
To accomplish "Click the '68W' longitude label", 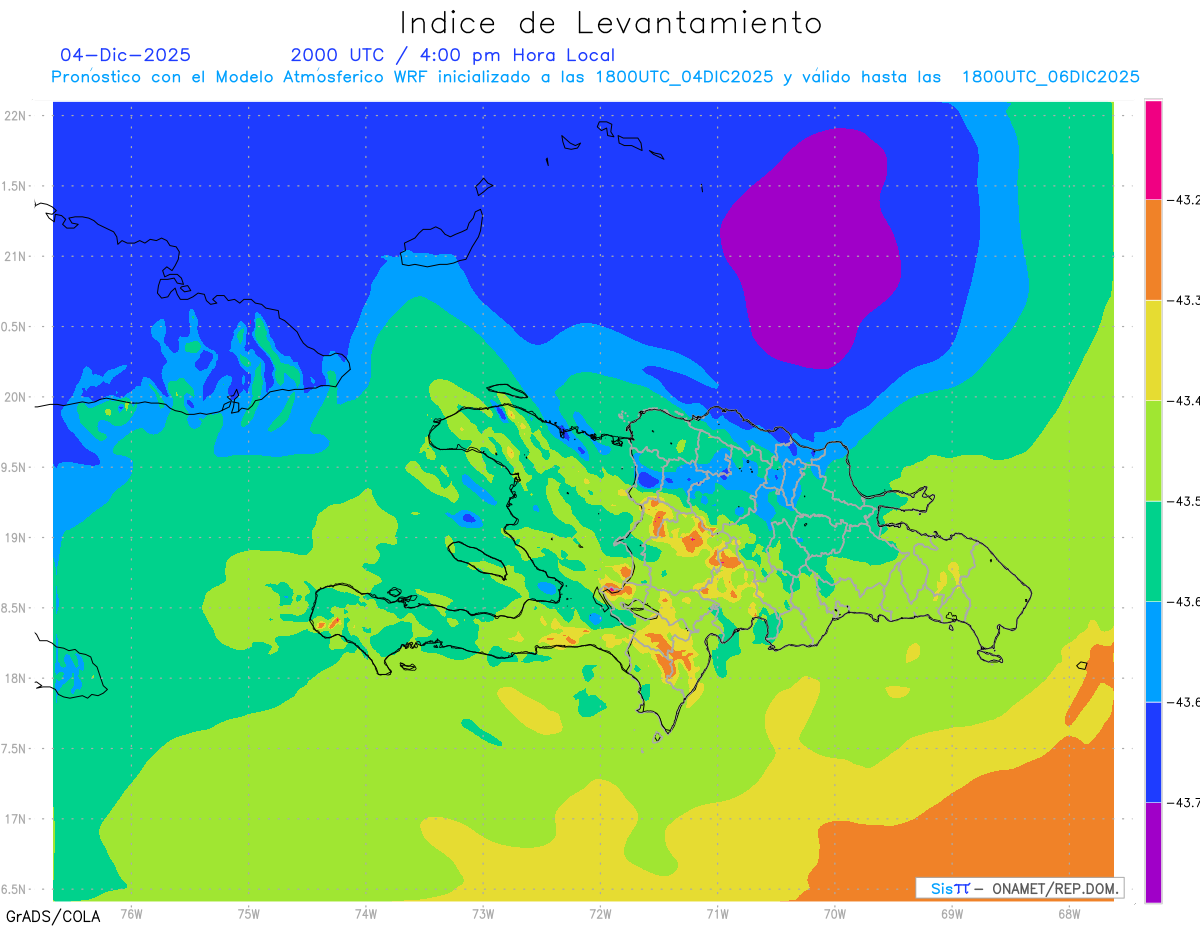I will tap(1069, 913).
